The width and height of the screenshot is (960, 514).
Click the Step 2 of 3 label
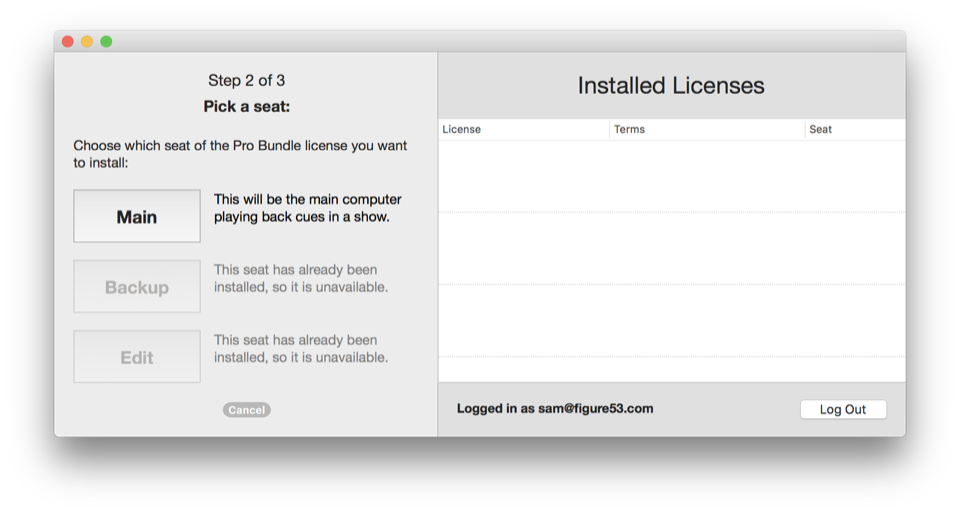click(246, 81)
